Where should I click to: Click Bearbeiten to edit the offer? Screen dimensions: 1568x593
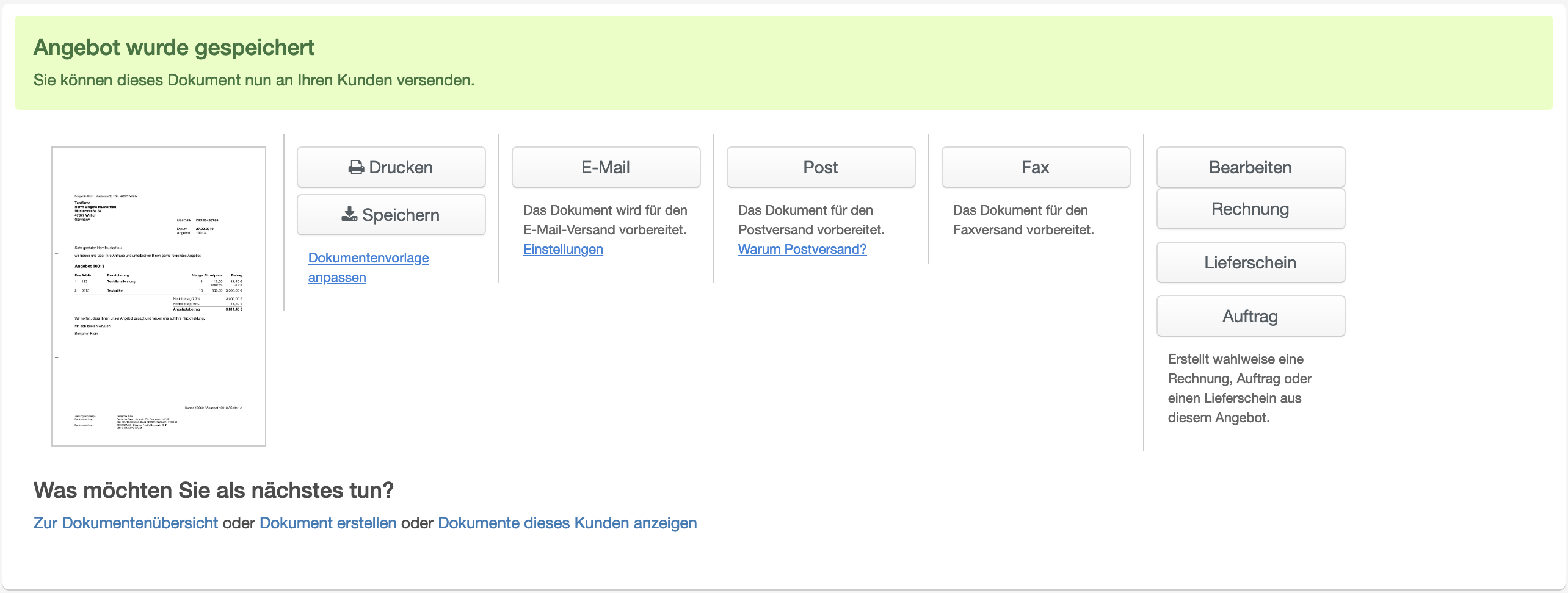1250,167
